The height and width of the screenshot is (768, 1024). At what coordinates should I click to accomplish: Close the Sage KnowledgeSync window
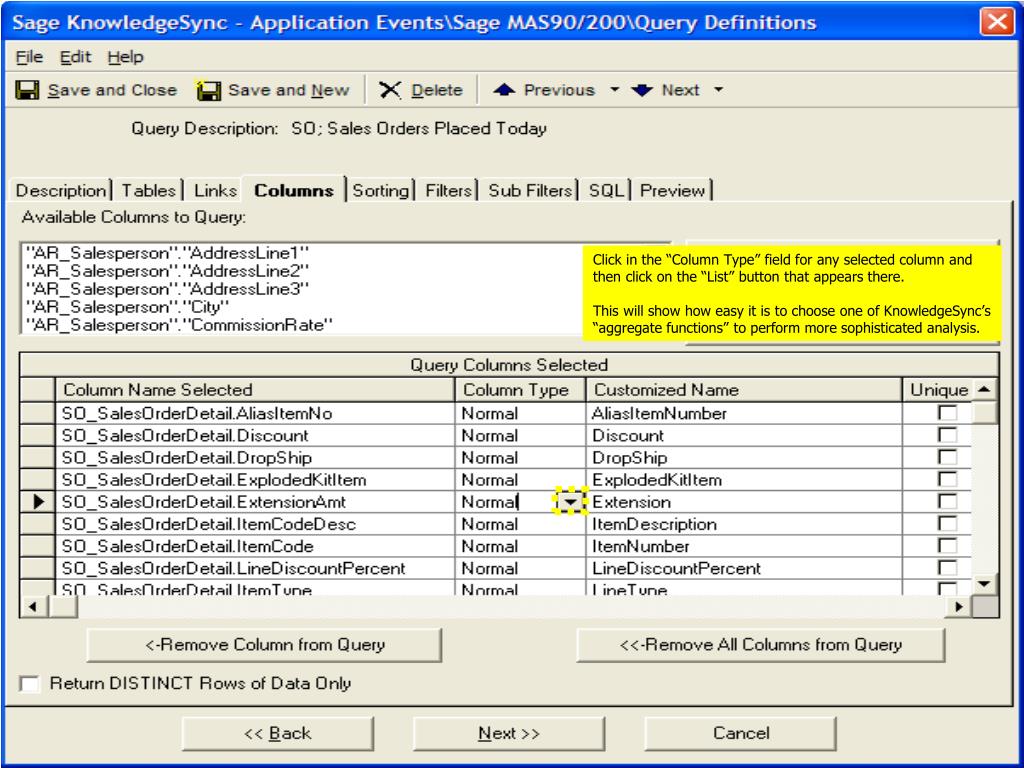[997, 22]
